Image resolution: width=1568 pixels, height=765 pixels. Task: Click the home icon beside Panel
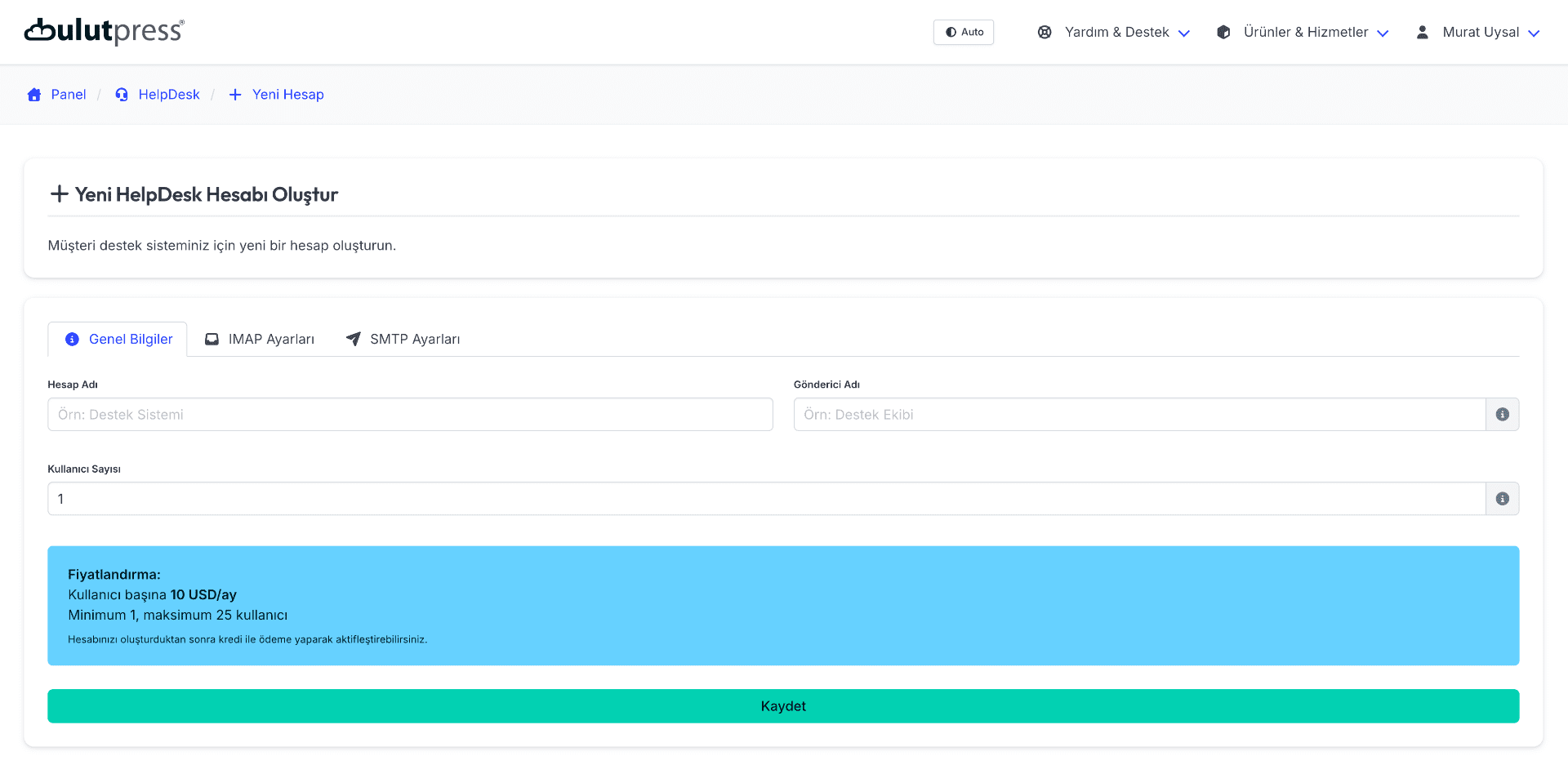(x=34, y=95)
